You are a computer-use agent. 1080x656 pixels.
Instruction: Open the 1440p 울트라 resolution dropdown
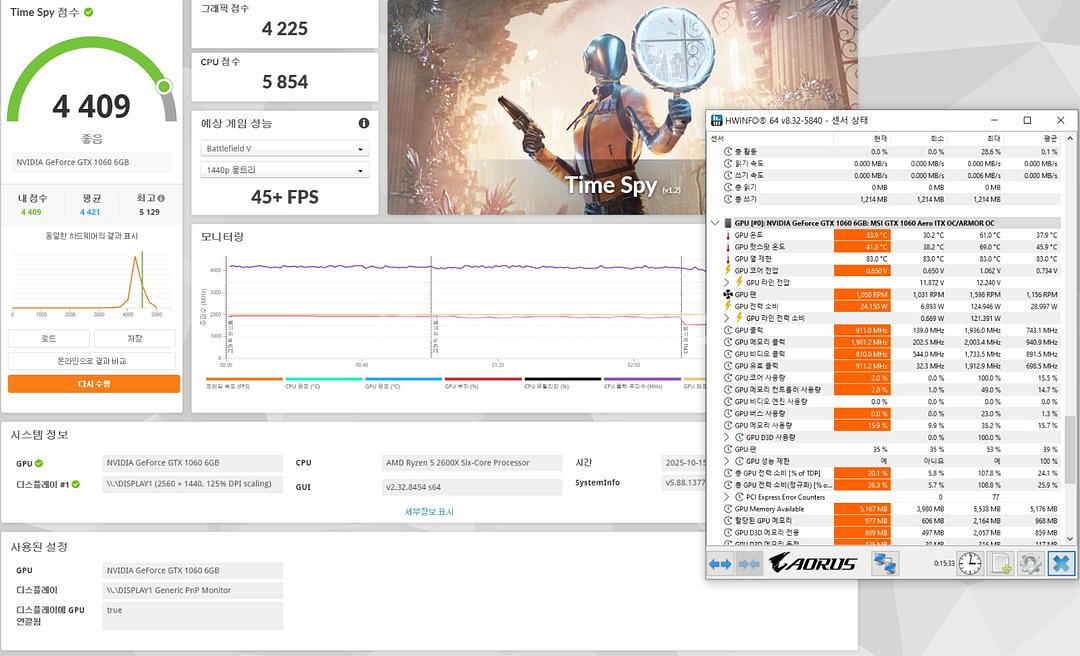coord(285,171)
